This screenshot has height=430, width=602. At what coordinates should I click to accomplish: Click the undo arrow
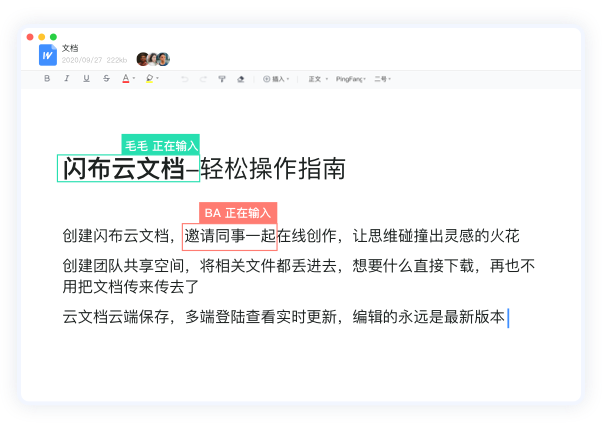coord(184,78)
